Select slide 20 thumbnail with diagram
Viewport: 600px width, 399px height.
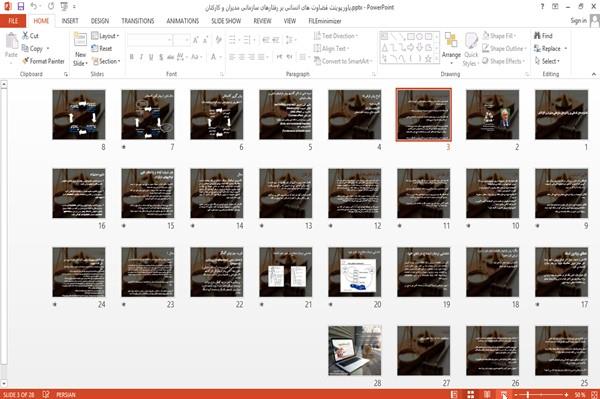point(355,272)
